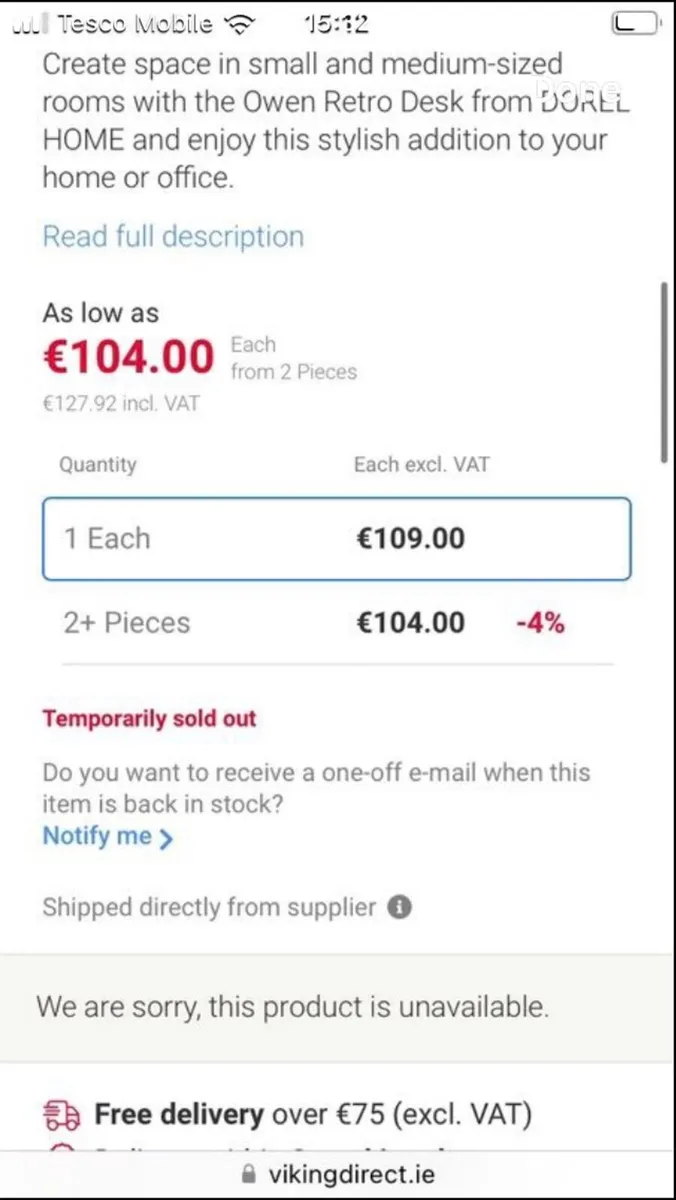Tap the 15:12 clock in status bar

[x=337, y=24]
